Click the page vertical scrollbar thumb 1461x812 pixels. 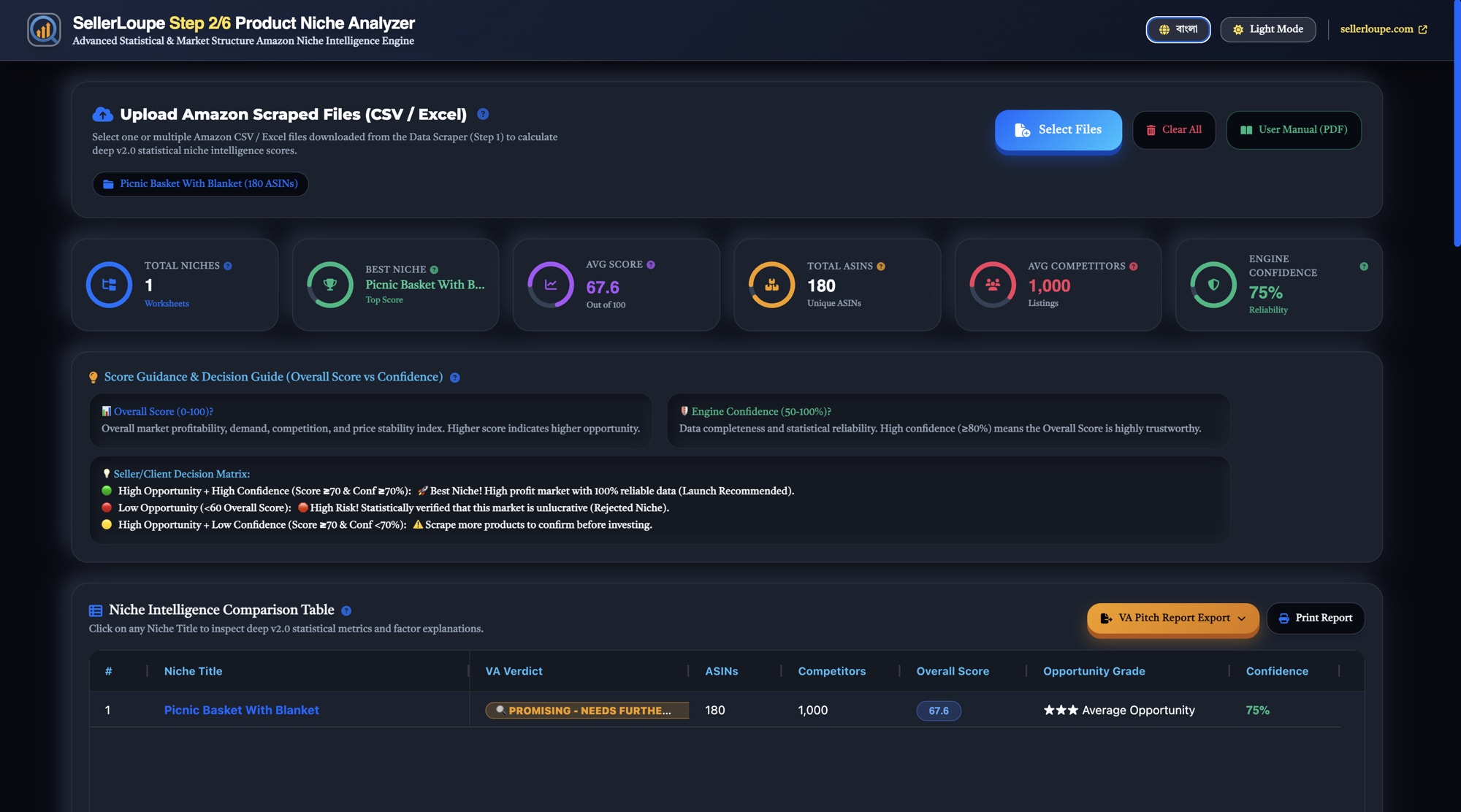click(x=1457, y=123)
